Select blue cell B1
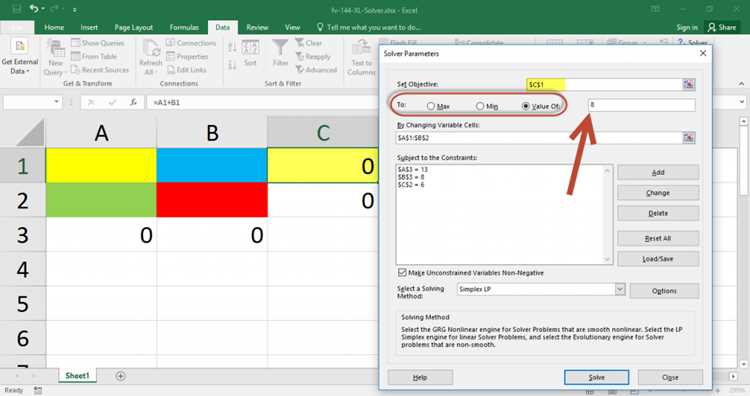 click(x=212, y=165)
